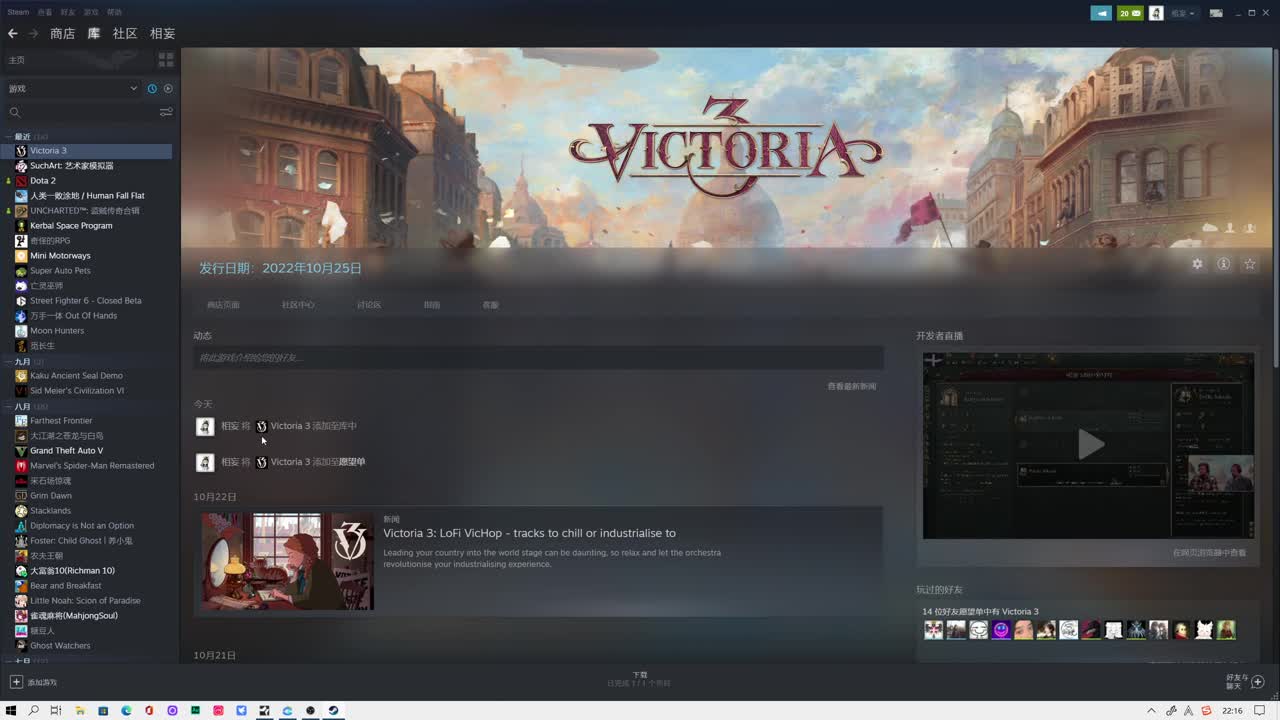
Task: Click 在网页浏览器中查看 broadcast link
Action: point(1209,552)
